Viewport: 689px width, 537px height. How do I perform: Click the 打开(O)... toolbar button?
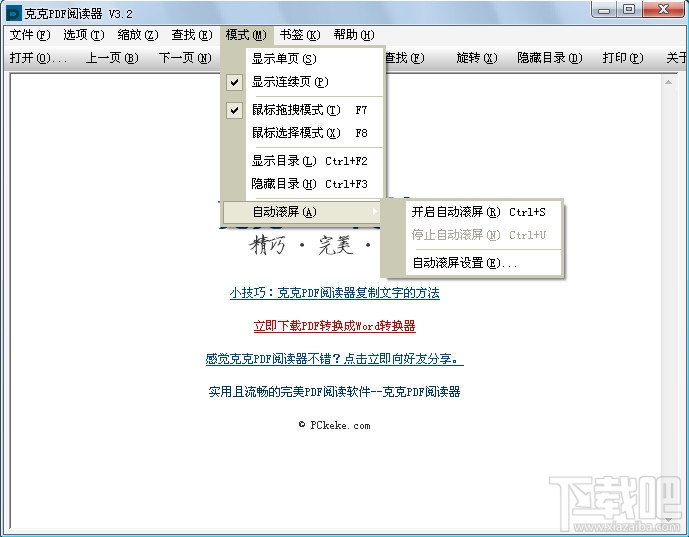pos(39,58)
